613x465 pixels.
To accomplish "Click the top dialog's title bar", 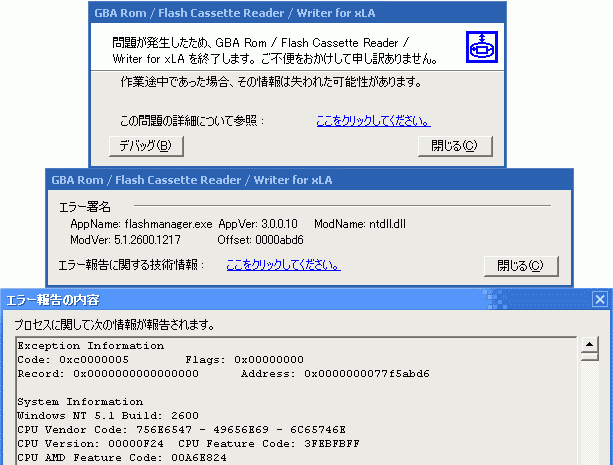I will [x=298, y=13].
